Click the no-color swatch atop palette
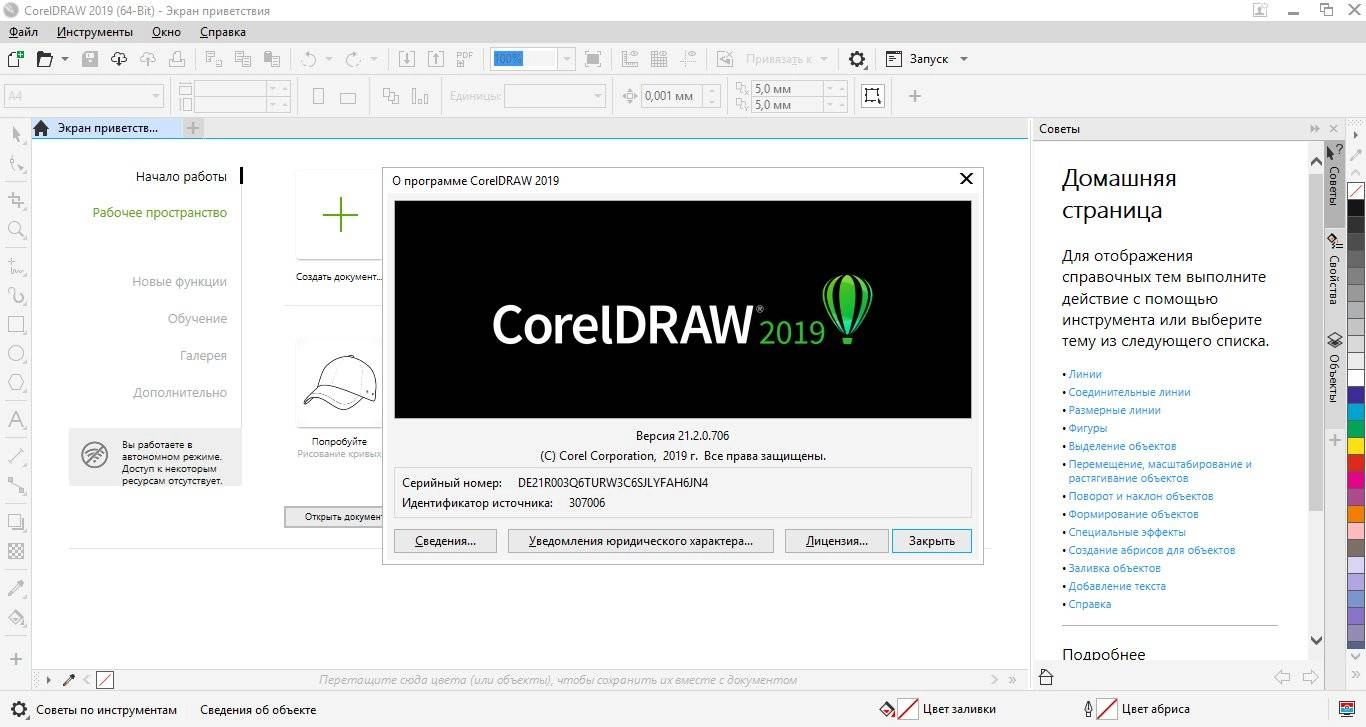Screen dimensions: 1366x727 pos(1356,190)
